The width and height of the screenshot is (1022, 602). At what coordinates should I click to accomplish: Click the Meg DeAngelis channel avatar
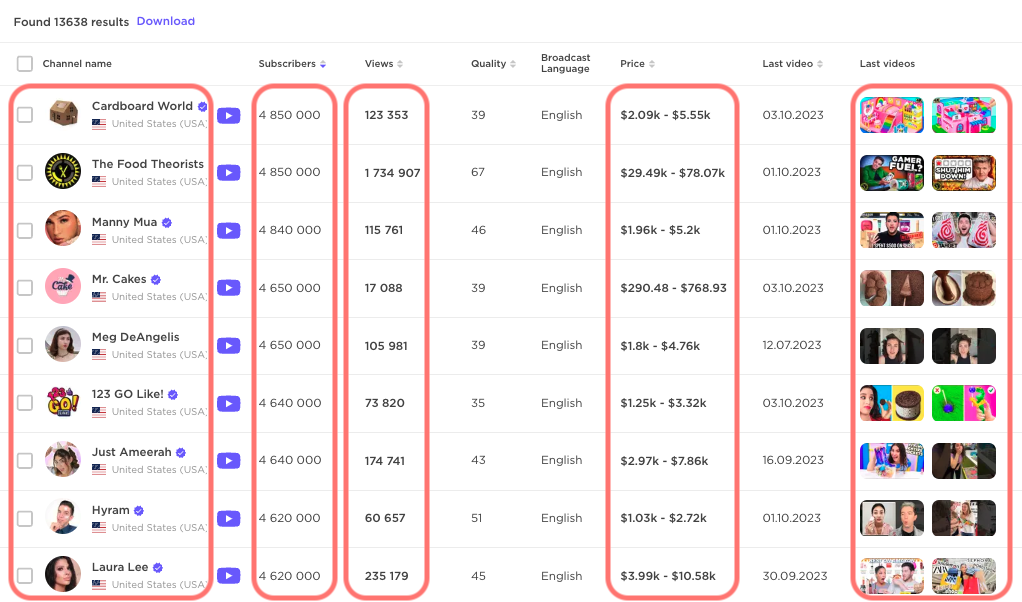63,345
